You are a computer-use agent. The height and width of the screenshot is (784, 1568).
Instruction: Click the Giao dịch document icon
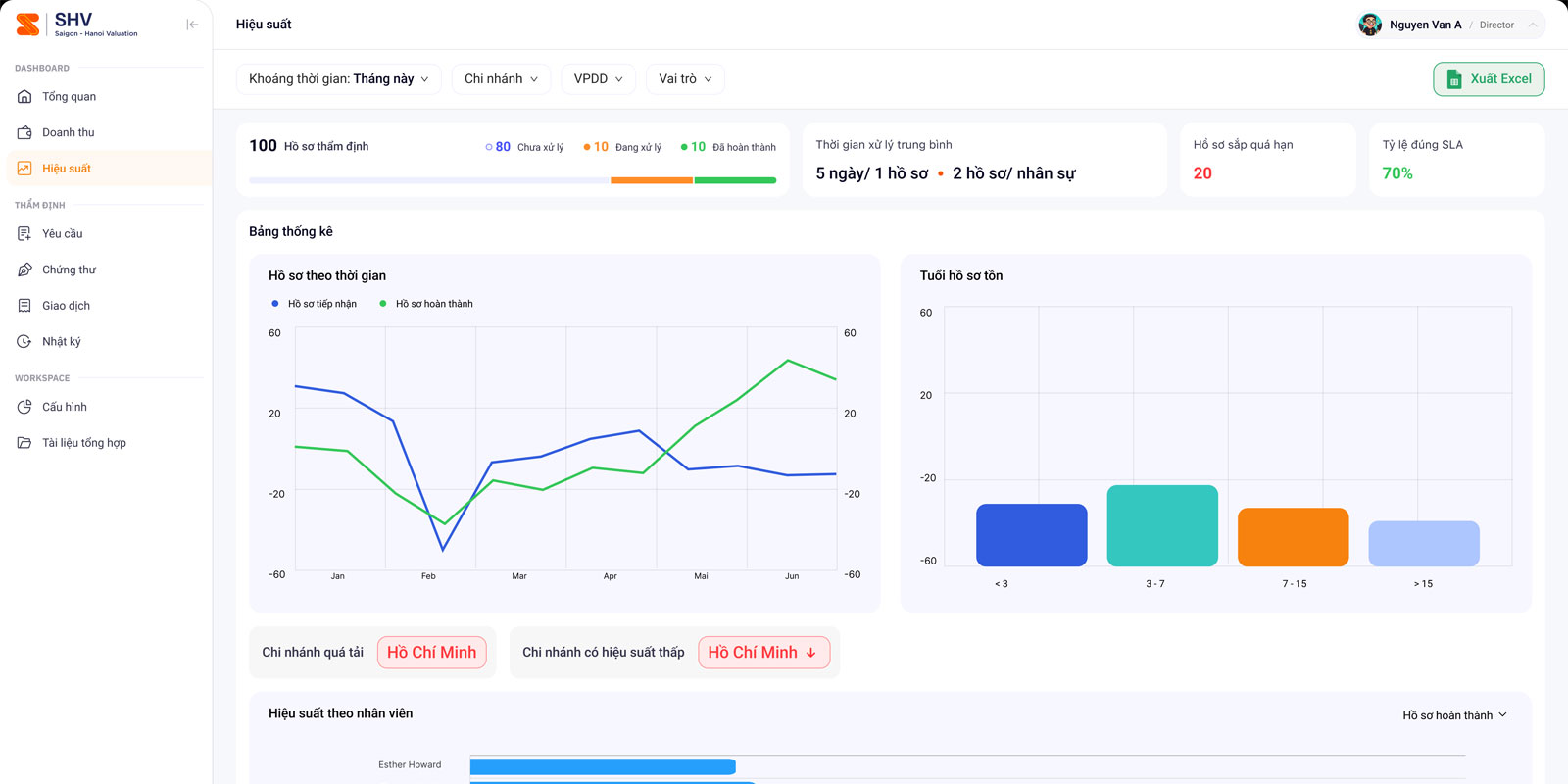(24, 306)
